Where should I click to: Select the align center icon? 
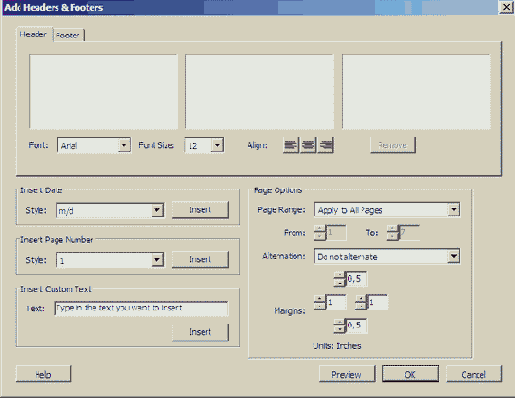pos(308,145)
